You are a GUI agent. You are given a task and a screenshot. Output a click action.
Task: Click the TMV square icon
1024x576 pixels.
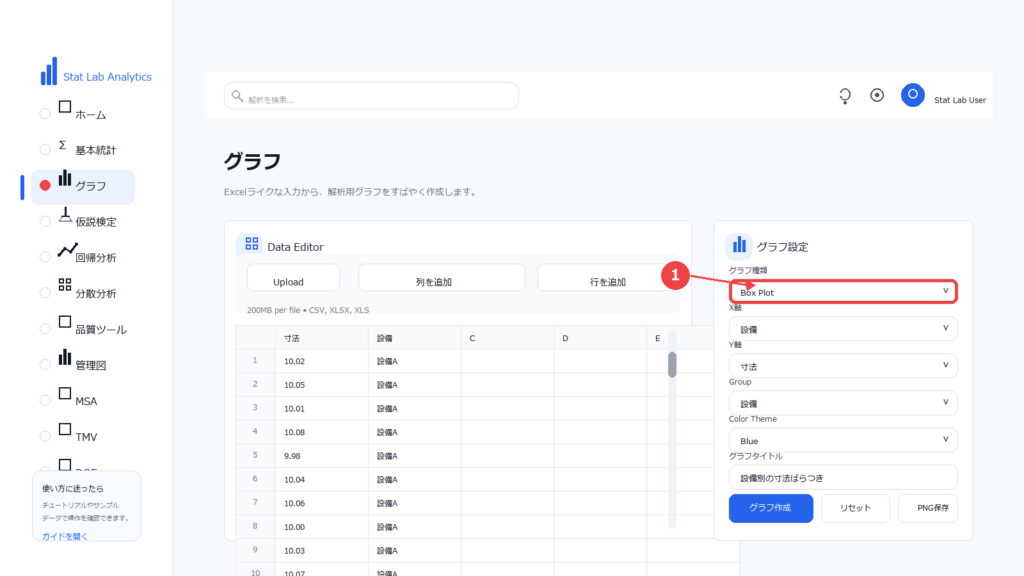pos(65,429)
